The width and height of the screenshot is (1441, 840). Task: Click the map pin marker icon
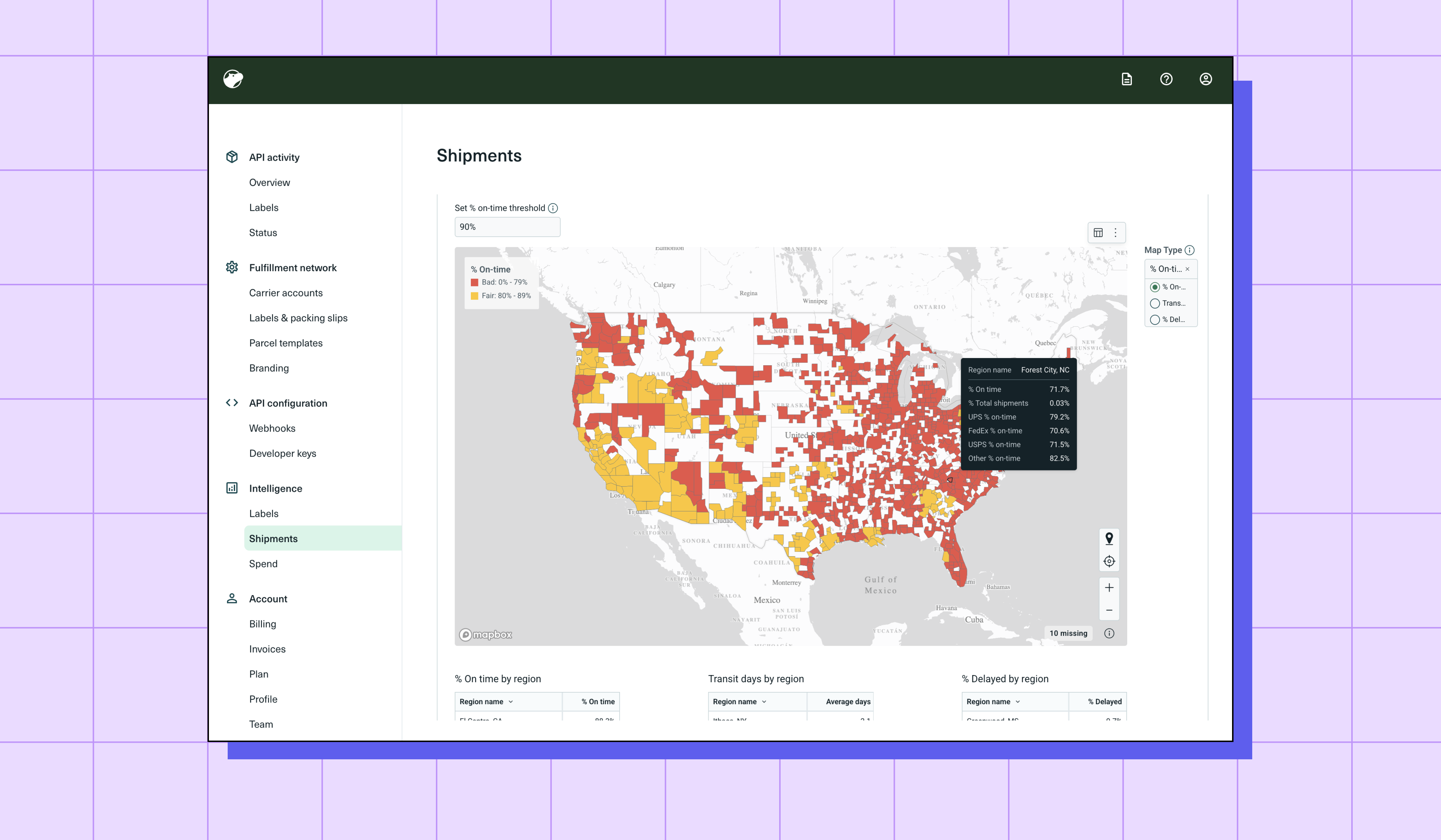click(x=1109, y=538)
